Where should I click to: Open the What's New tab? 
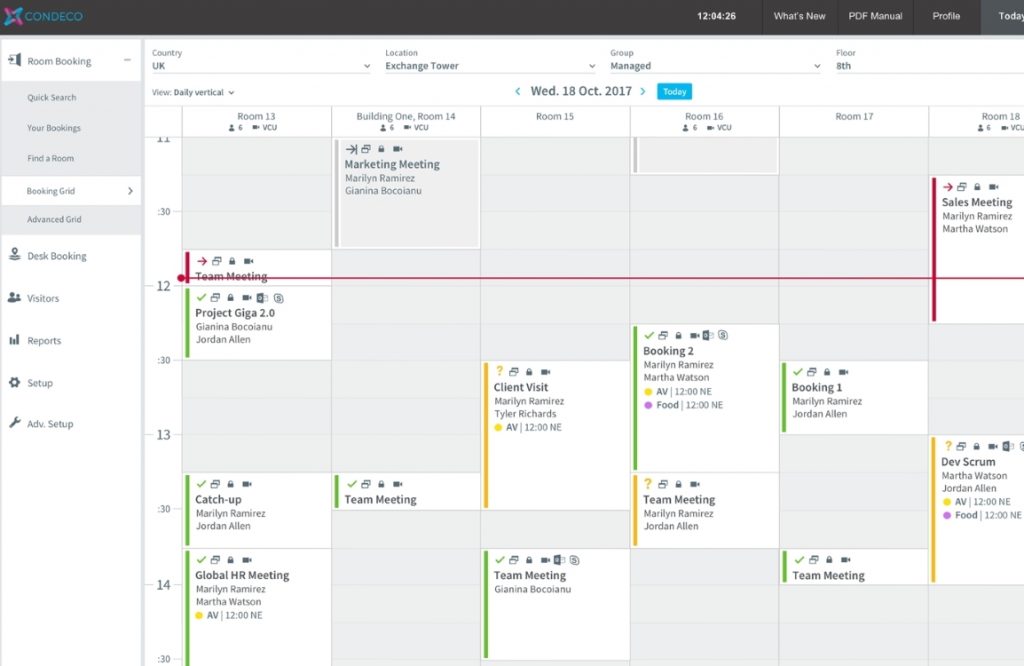tap(799, 16)
